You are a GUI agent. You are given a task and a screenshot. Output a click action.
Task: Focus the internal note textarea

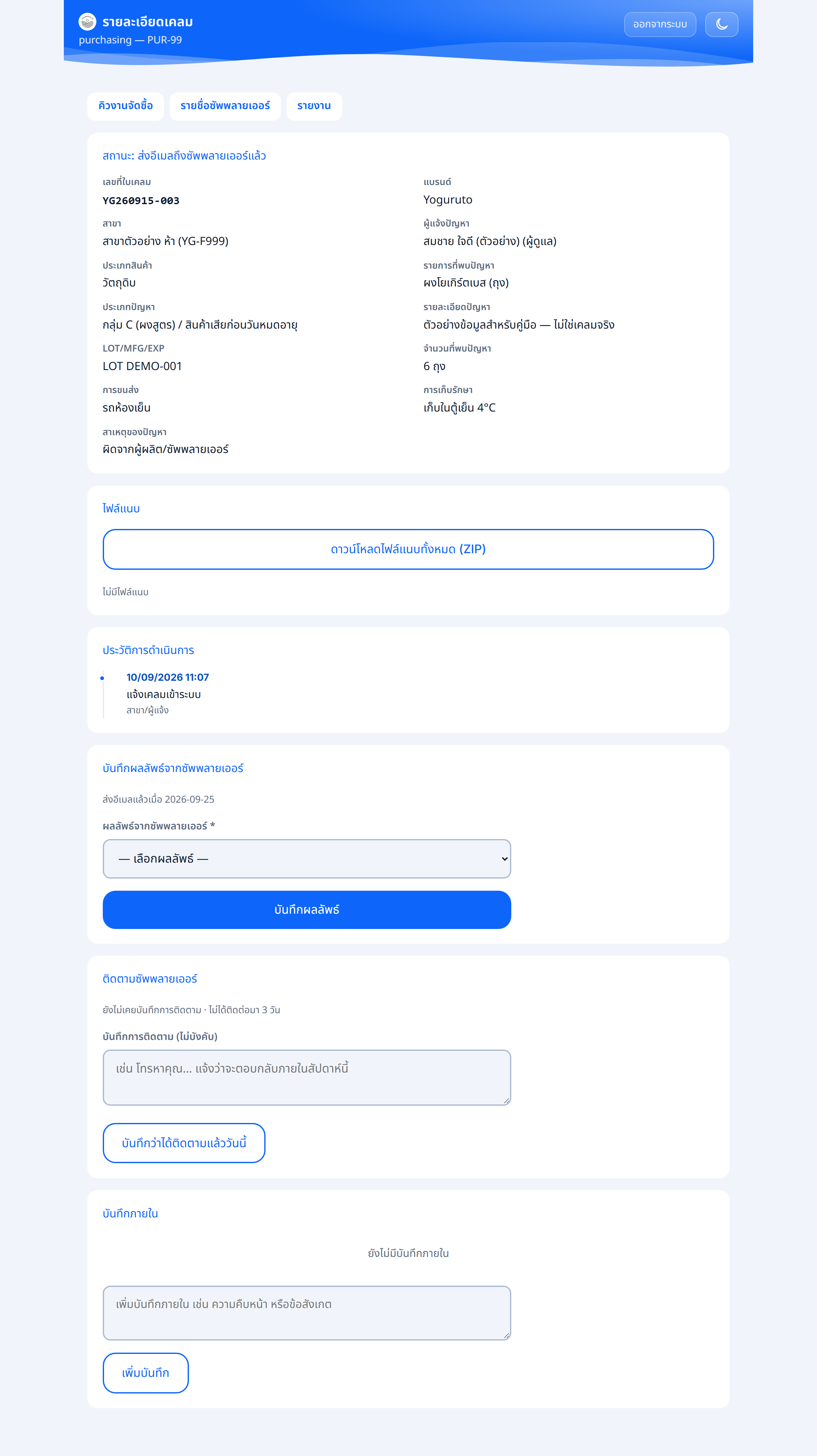(x=306, y=1312)
